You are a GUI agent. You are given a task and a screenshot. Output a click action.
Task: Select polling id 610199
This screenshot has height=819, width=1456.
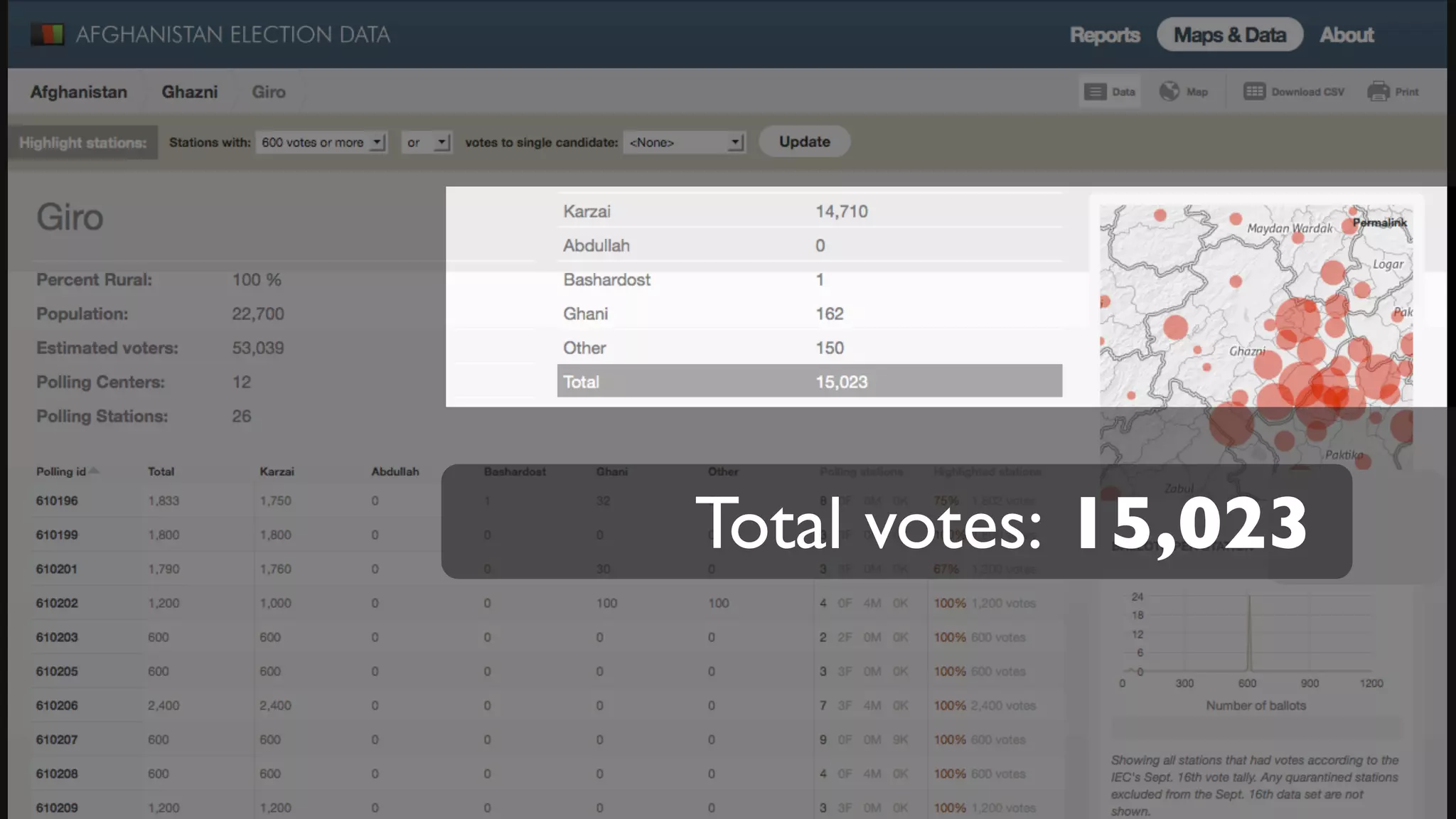point(57,535)
